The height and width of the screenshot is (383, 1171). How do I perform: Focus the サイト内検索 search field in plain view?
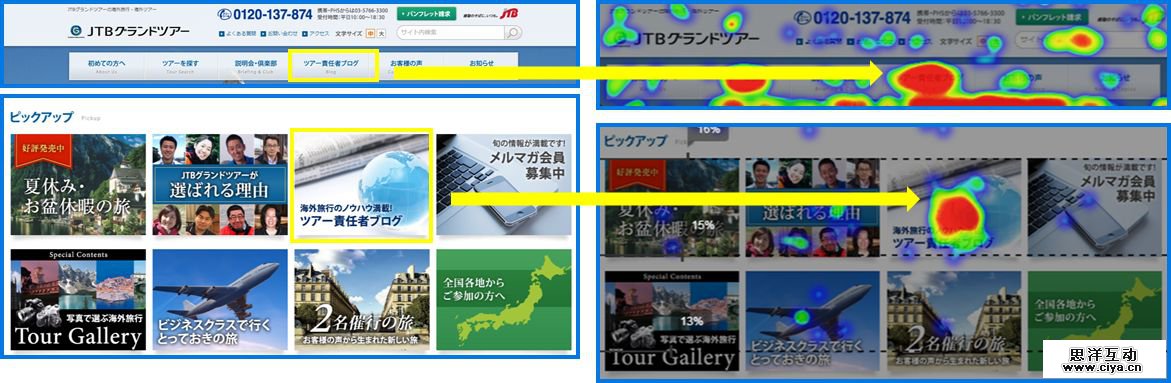451,33
